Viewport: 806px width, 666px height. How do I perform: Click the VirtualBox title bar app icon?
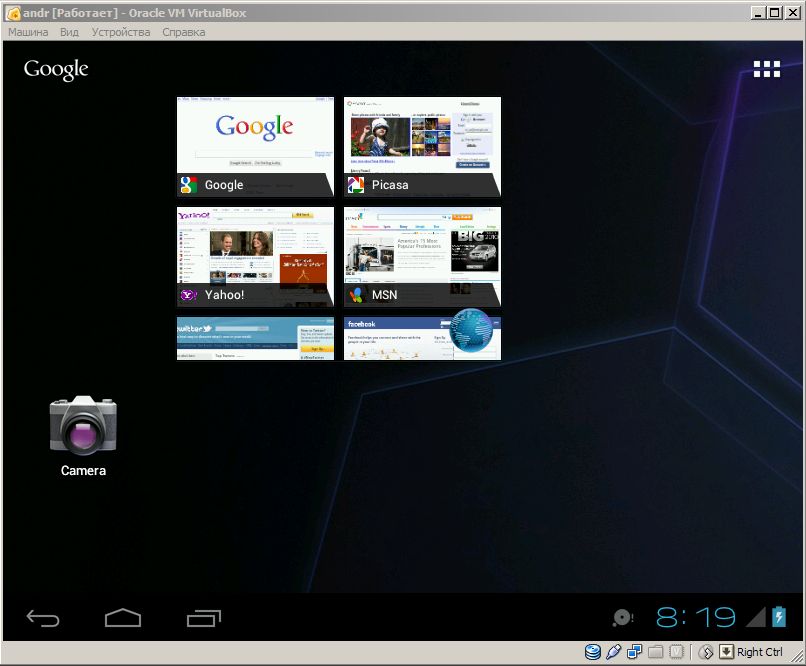click(x=13, y=13)
